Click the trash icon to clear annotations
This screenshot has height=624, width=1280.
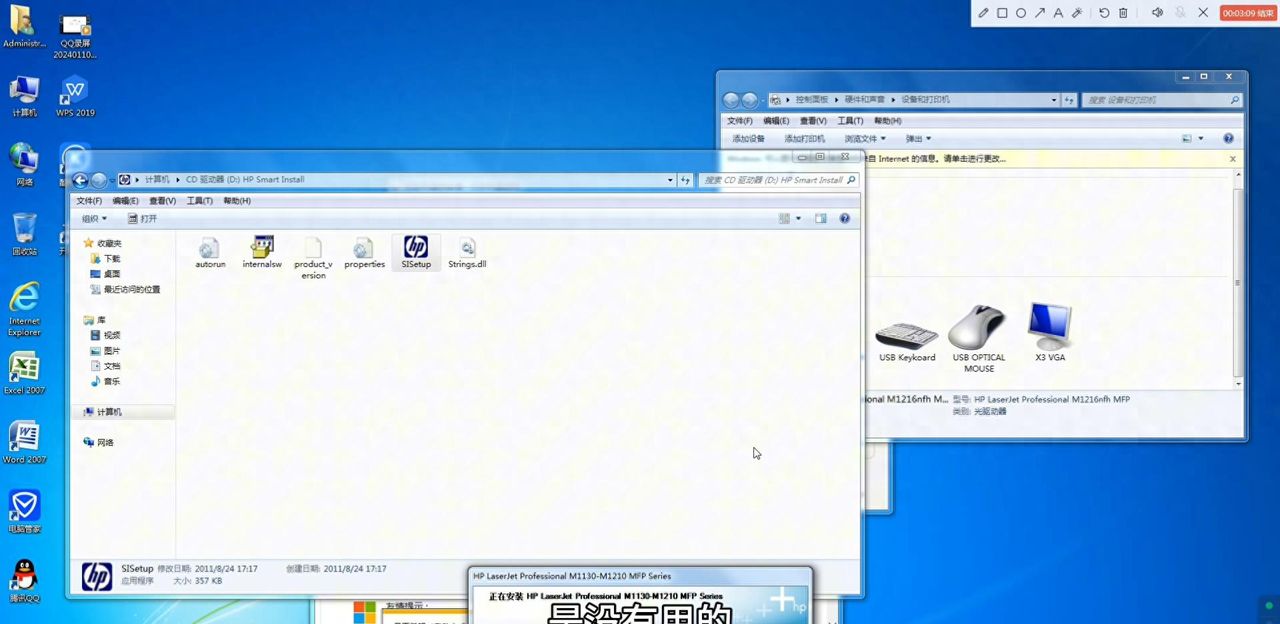point(1123,13)
